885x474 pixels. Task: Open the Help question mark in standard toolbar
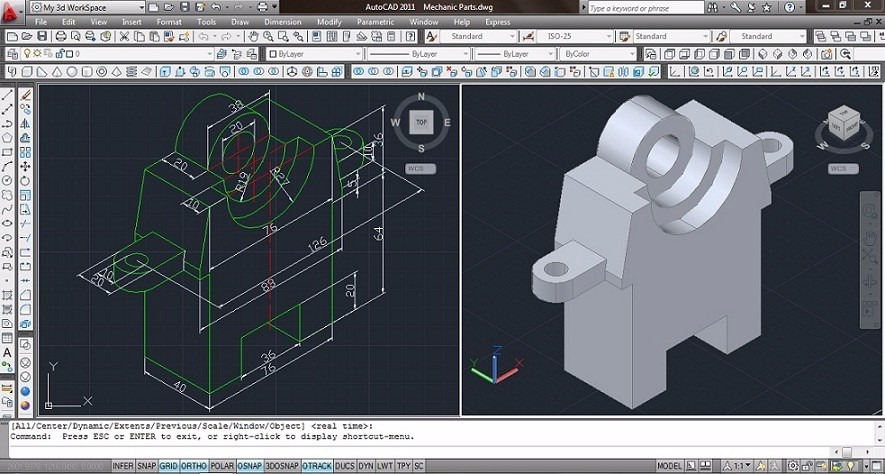410,37
